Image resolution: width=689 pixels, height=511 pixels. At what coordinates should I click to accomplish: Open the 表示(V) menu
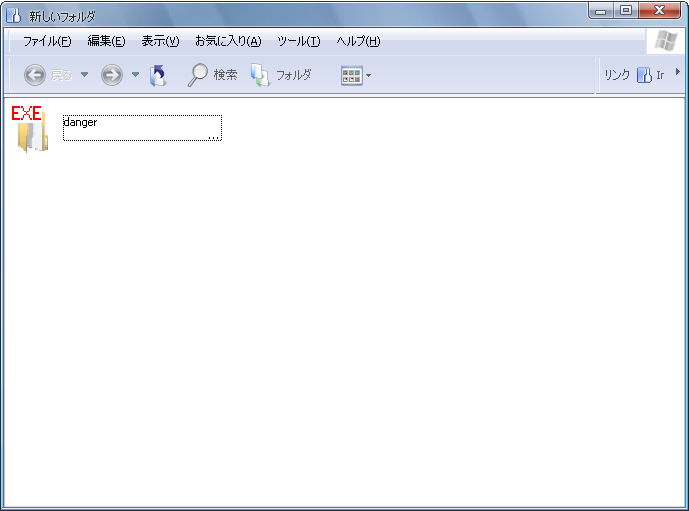coord(160,41)
